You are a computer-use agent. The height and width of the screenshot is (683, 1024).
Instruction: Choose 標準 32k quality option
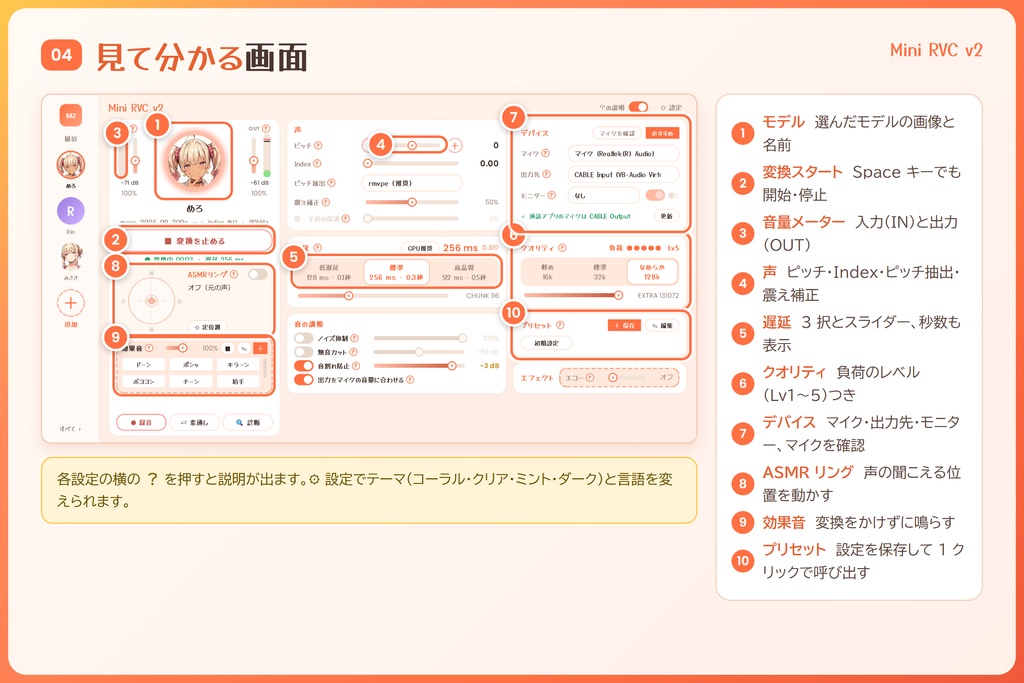(600, 272)
